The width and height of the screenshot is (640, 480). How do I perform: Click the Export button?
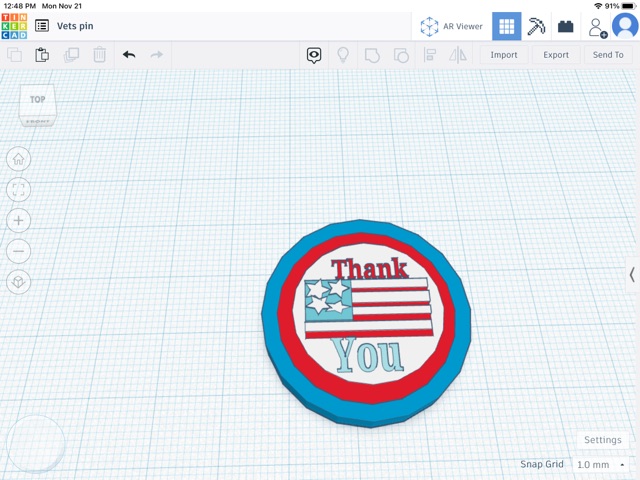(556, 55)
